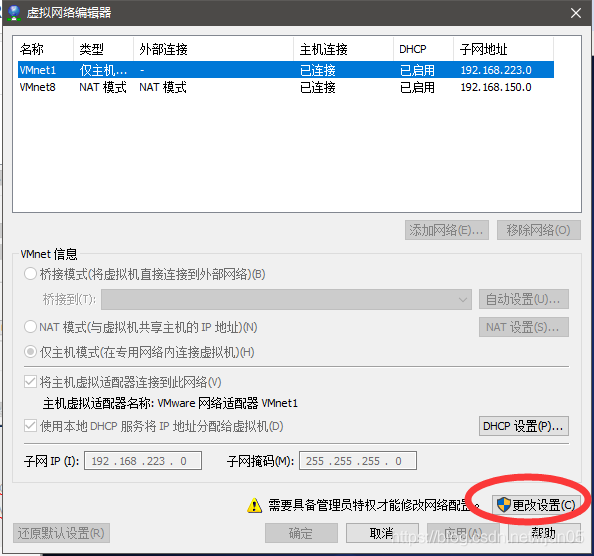Click the 子网掩码 input field
The width and height of the screenshot is (594, 556).
(358, 461)
